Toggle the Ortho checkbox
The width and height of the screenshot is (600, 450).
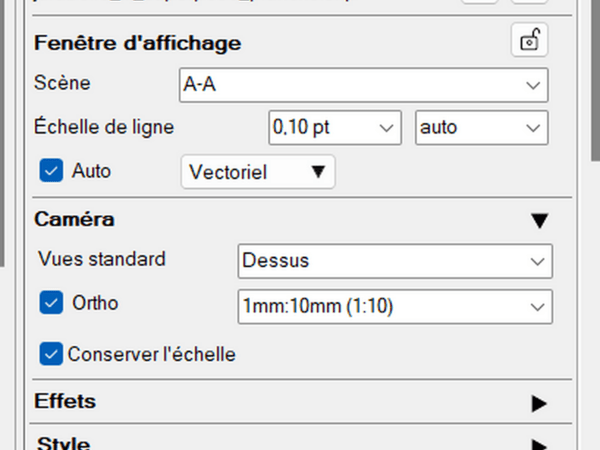click(51, 302)
